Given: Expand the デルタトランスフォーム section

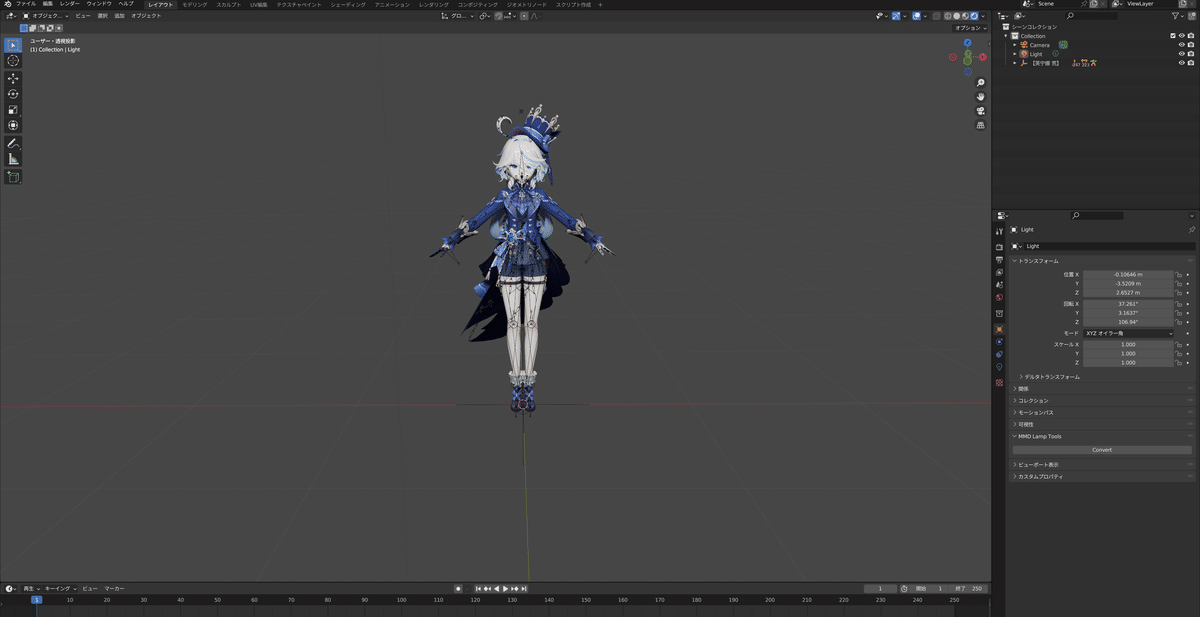Looking at the screenshot, I should [x=1049, y=377].
